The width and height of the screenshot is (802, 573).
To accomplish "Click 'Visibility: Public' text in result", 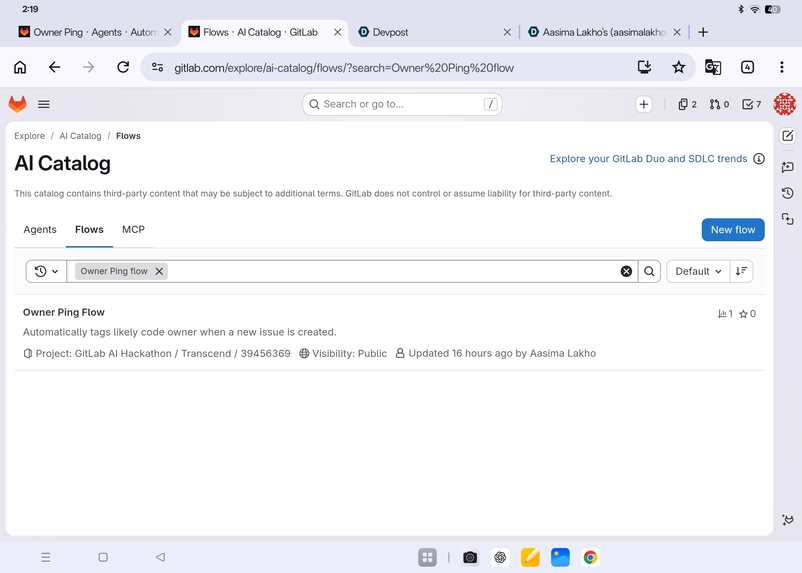I will 349,354.
